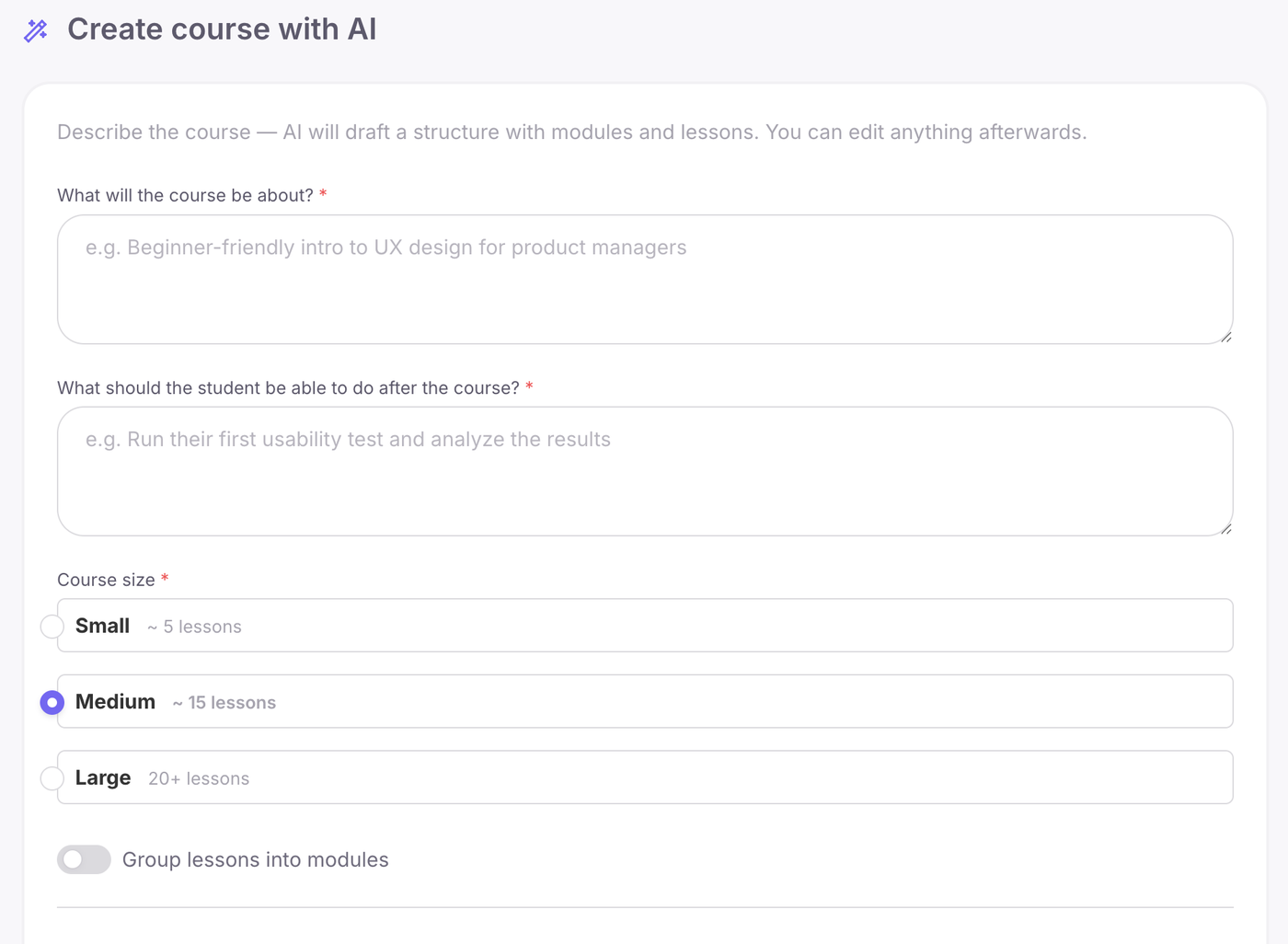Screen dimensions: 1288x944
Task: Click the Medium ~15 lessons option card
Action: [645, 701]
